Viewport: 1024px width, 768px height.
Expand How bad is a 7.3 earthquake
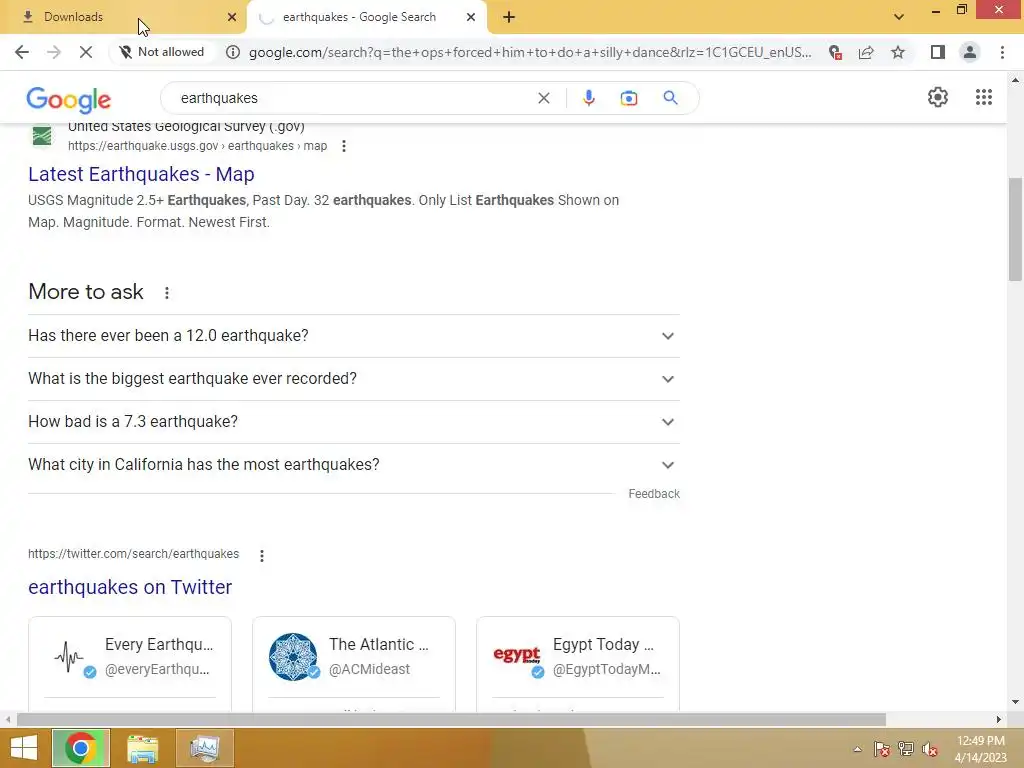pos(353,422)
